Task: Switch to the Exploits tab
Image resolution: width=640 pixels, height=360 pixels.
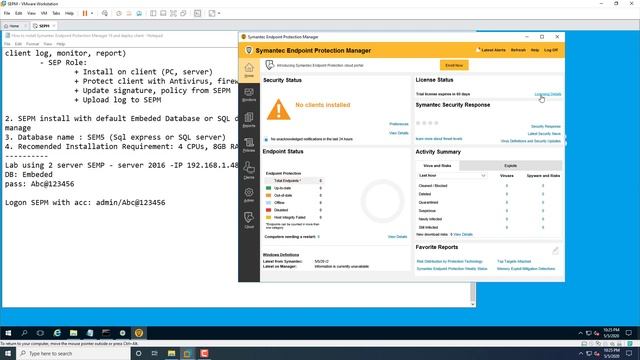Action: pyautogui.click(x=510, y=166)
